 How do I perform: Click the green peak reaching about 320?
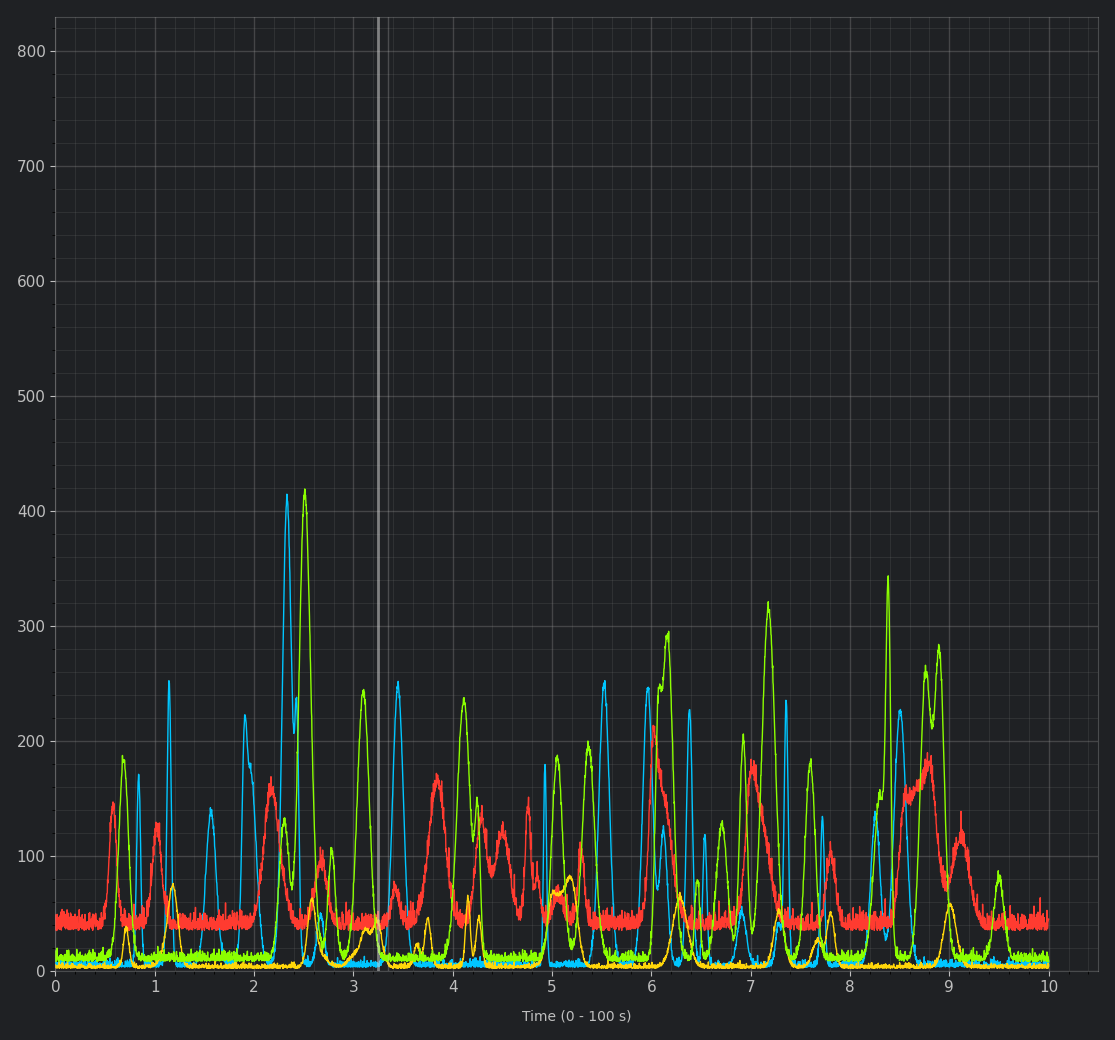(768, 604)
